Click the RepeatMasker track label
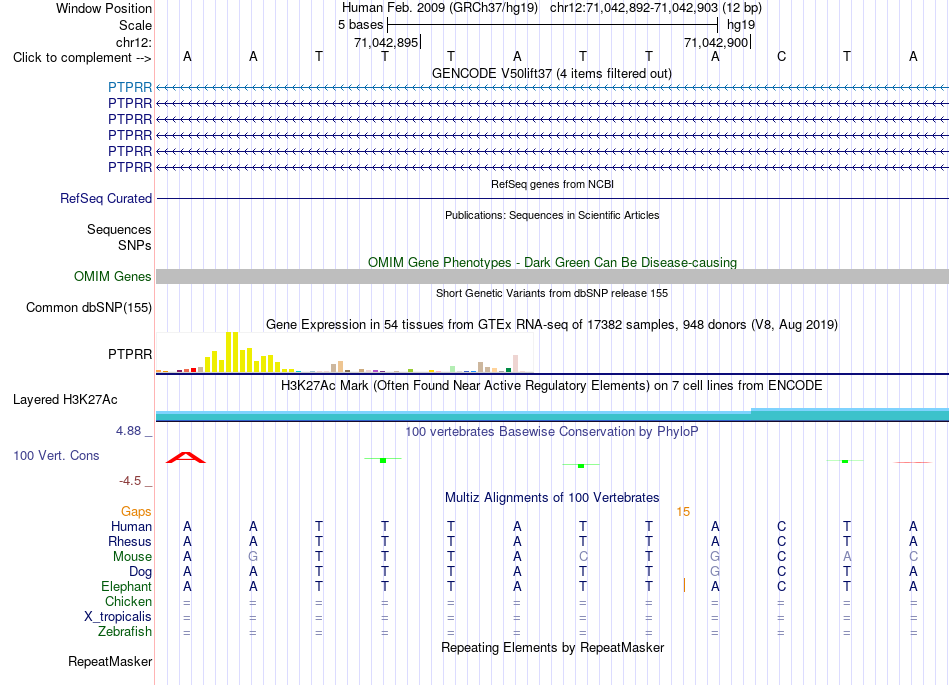This screenshot has width=950, height=685. pyautogui.click(x=110, y=661)
